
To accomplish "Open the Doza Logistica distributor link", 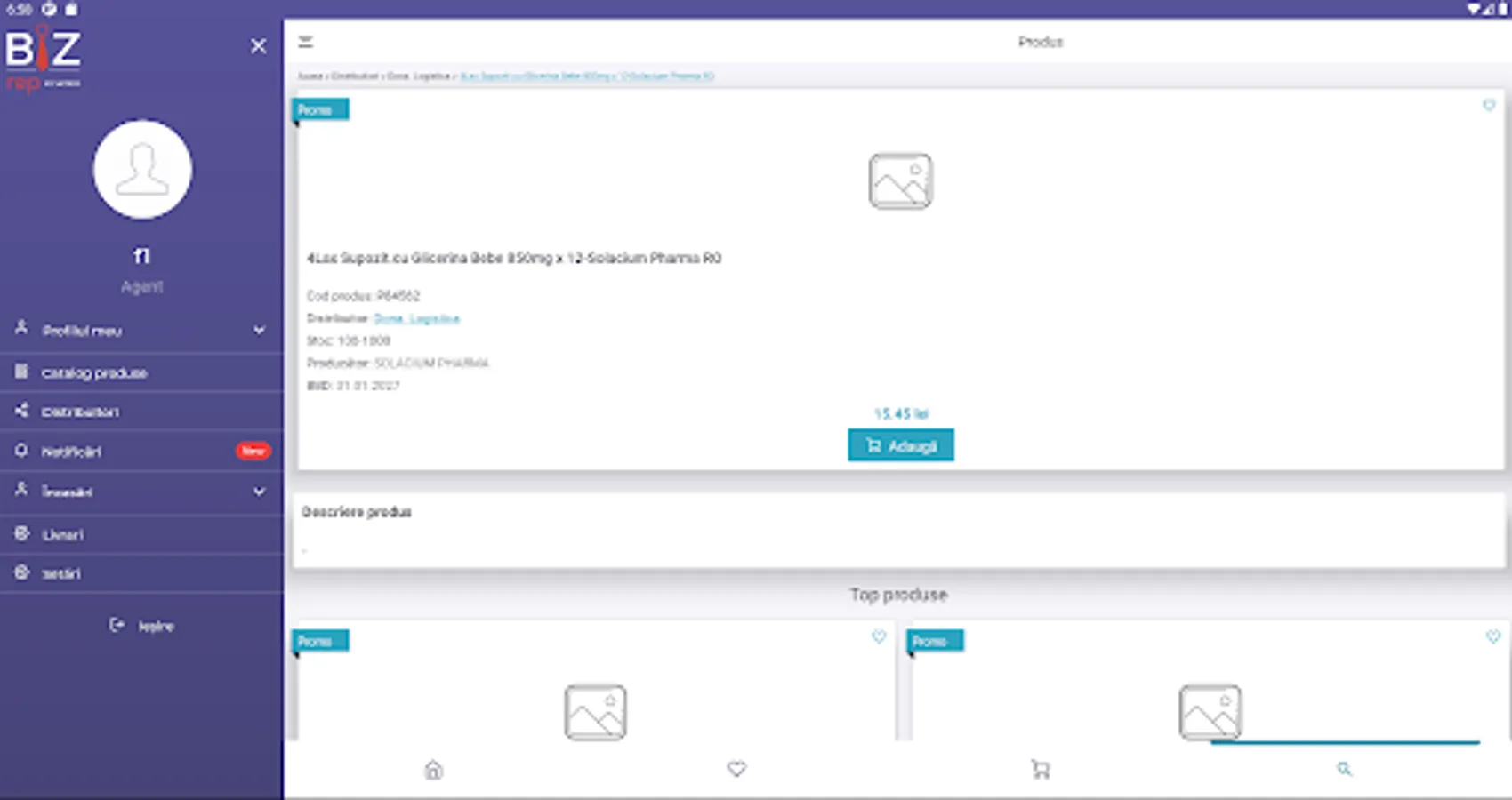I will click(418, 318).
